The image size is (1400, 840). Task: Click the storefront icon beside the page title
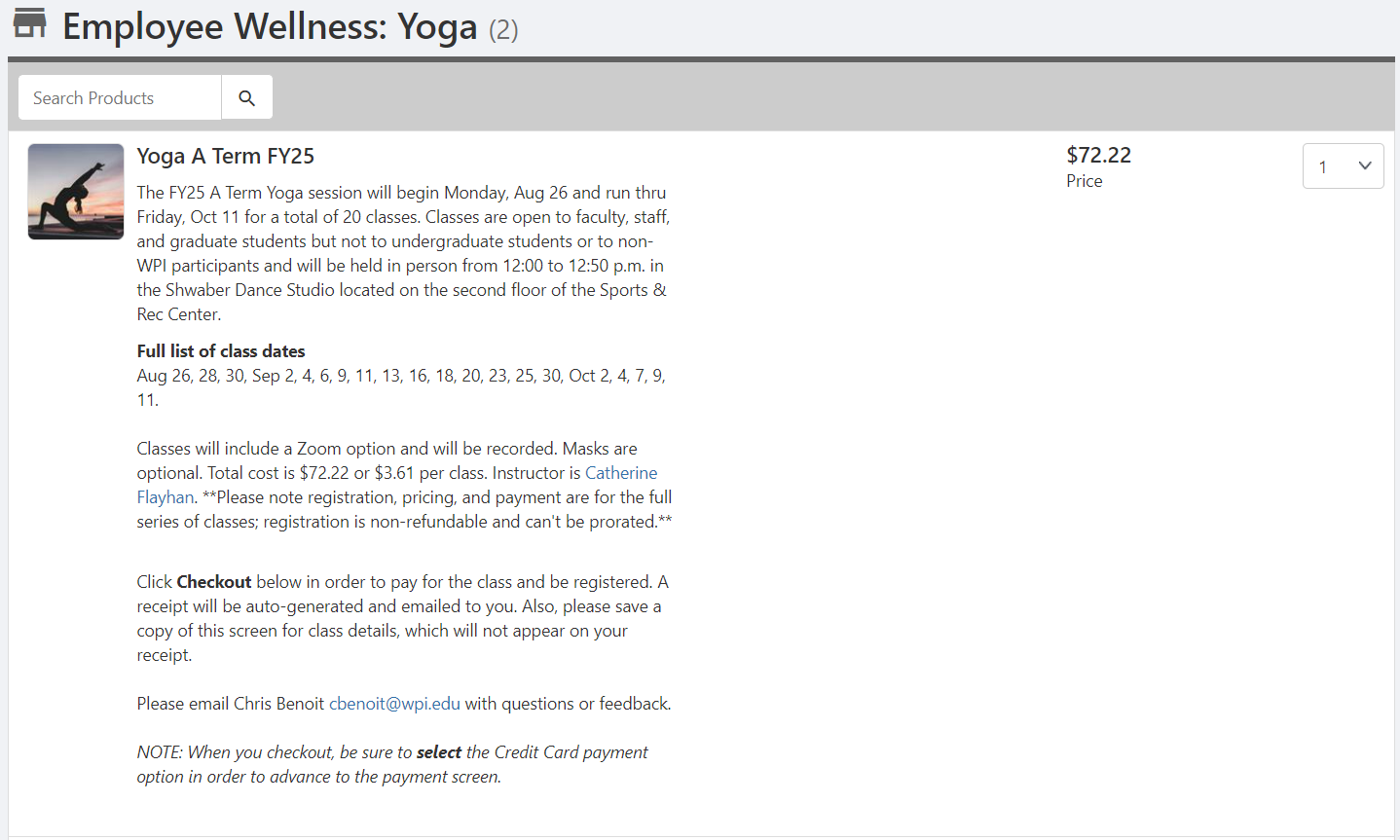click(30, 23)
